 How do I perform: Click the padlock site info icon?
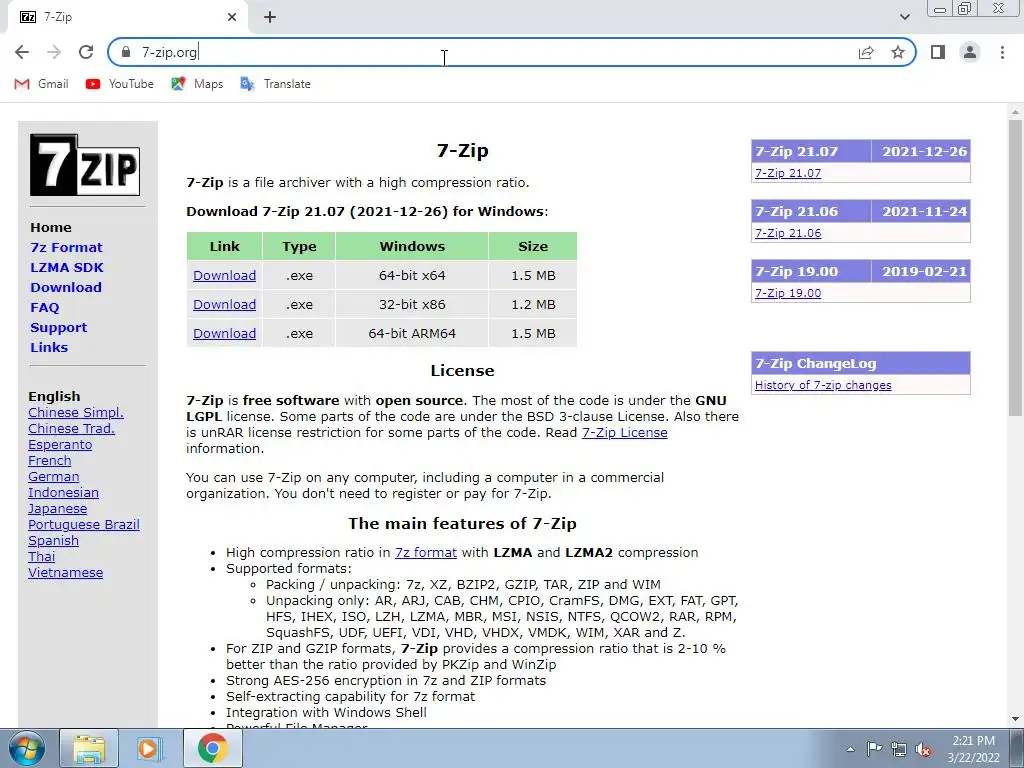pos(127,52)
